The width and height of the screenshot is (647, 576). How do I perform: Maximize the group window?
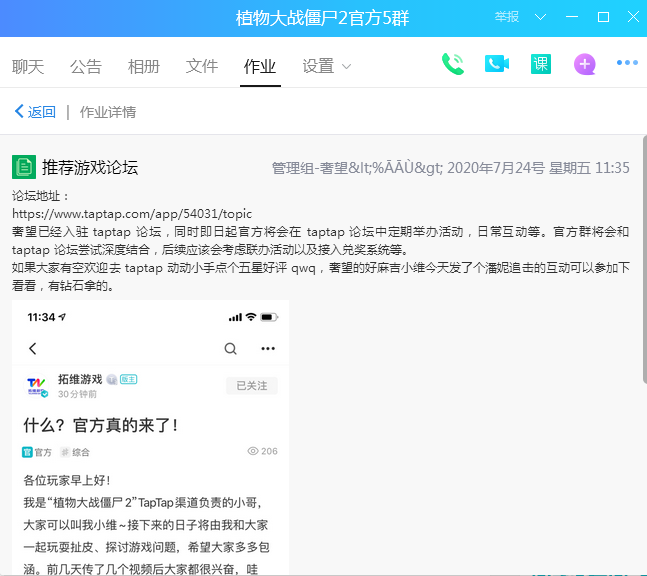point(603,18)
